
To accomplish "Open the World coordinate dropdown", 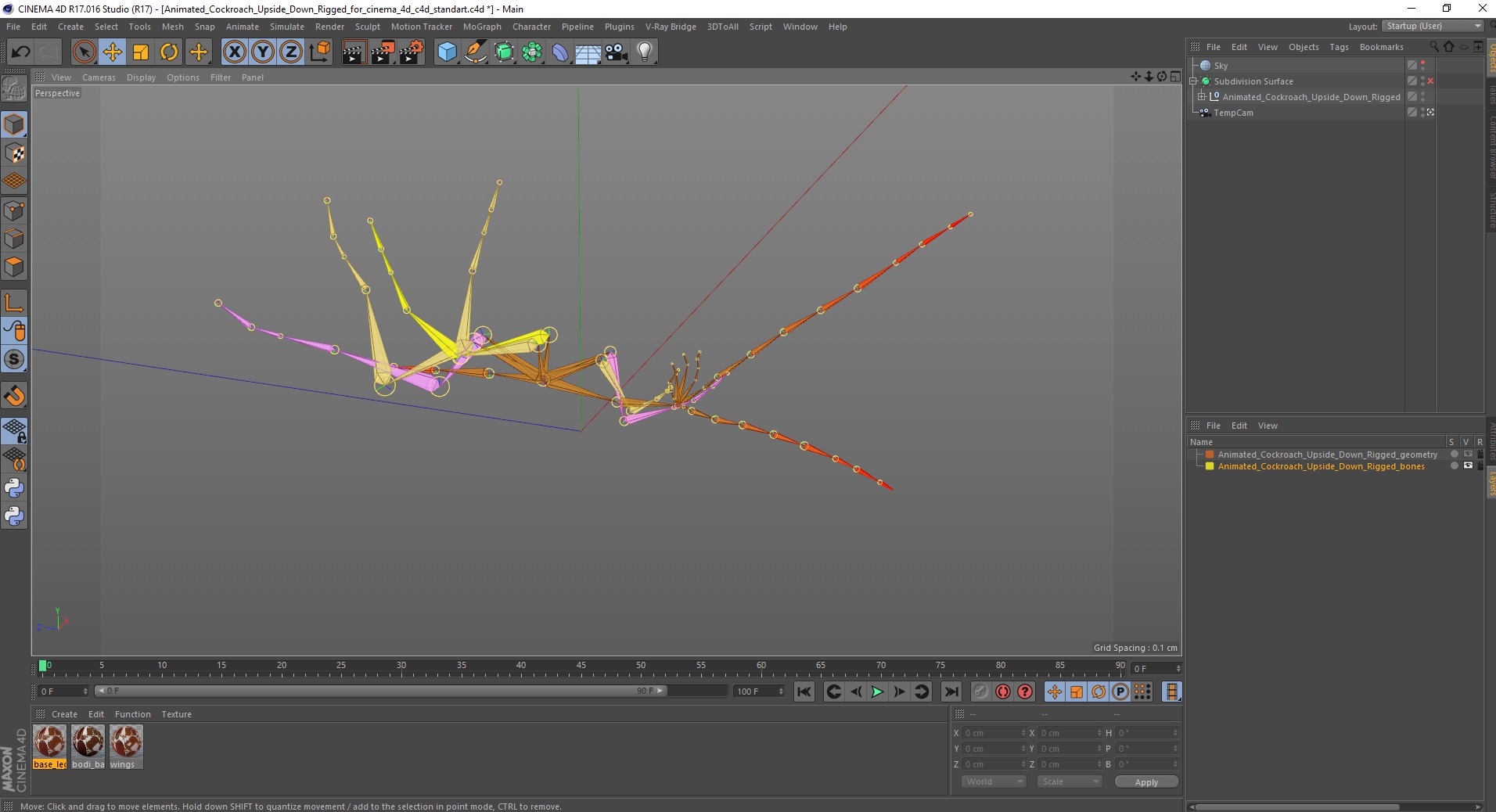I will (x=994, y=781).
